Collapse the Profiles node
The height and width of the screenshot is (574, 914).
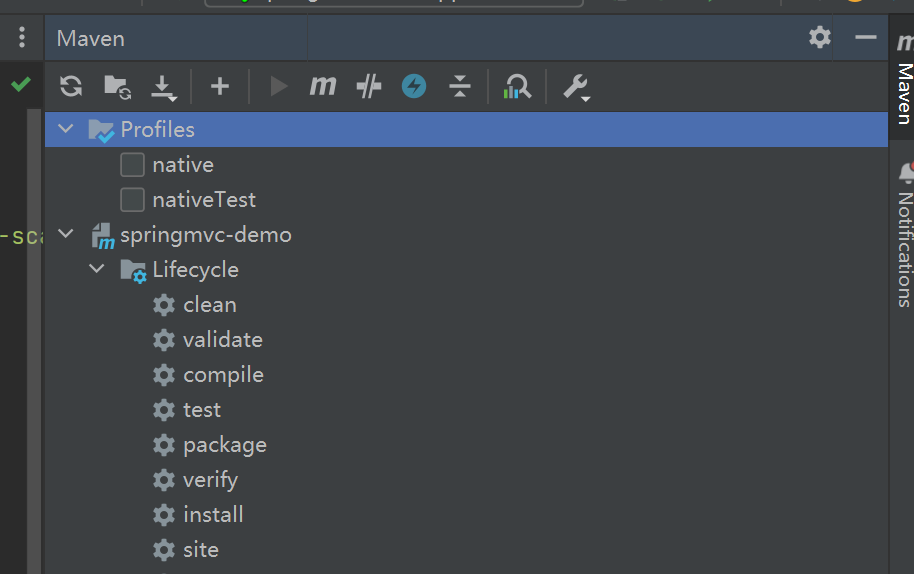[66, 128]
